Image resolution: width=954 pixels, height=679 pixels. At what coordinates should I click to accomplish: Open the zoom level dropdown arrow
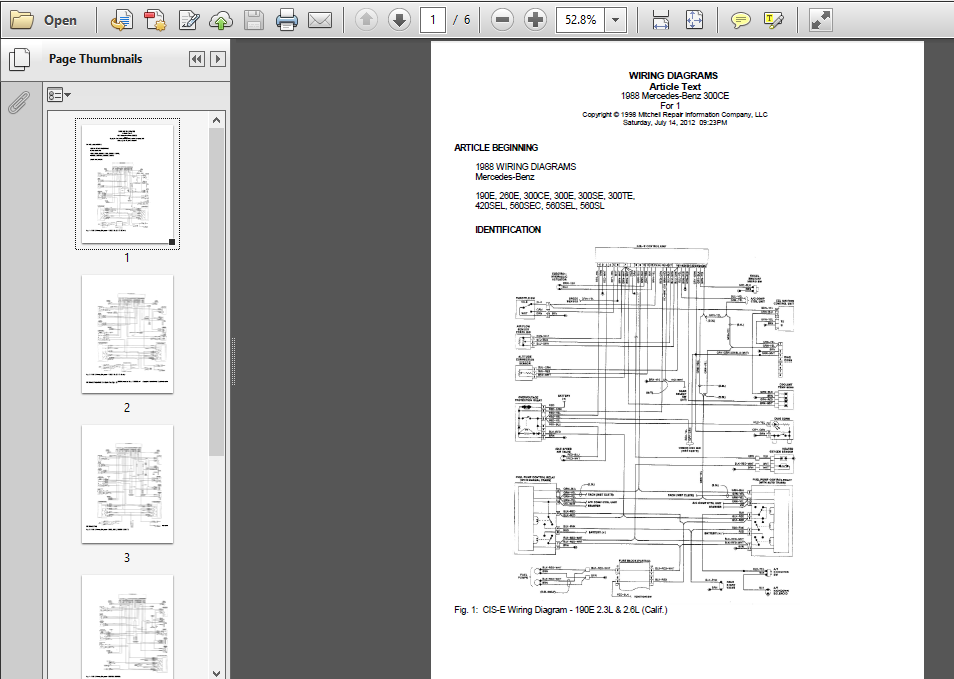616,20
